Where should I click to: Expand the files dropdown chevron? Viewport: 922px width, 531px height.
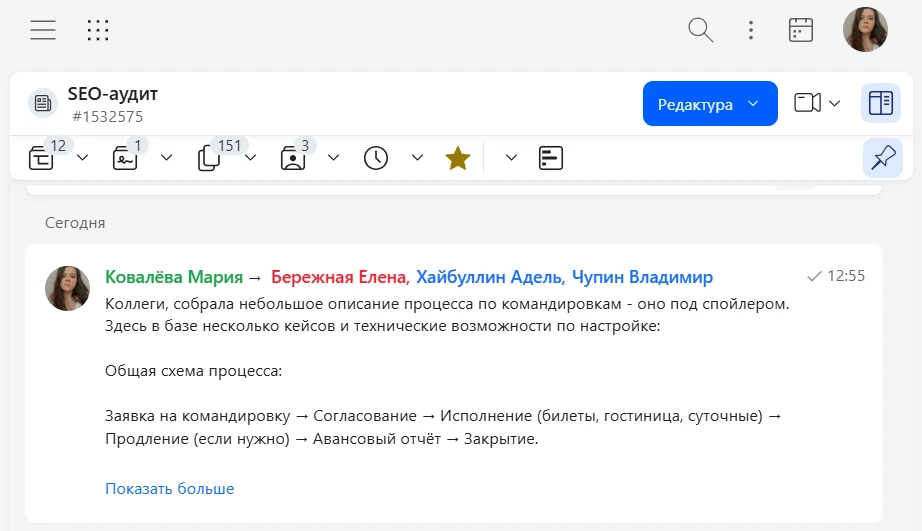point(250,158)
